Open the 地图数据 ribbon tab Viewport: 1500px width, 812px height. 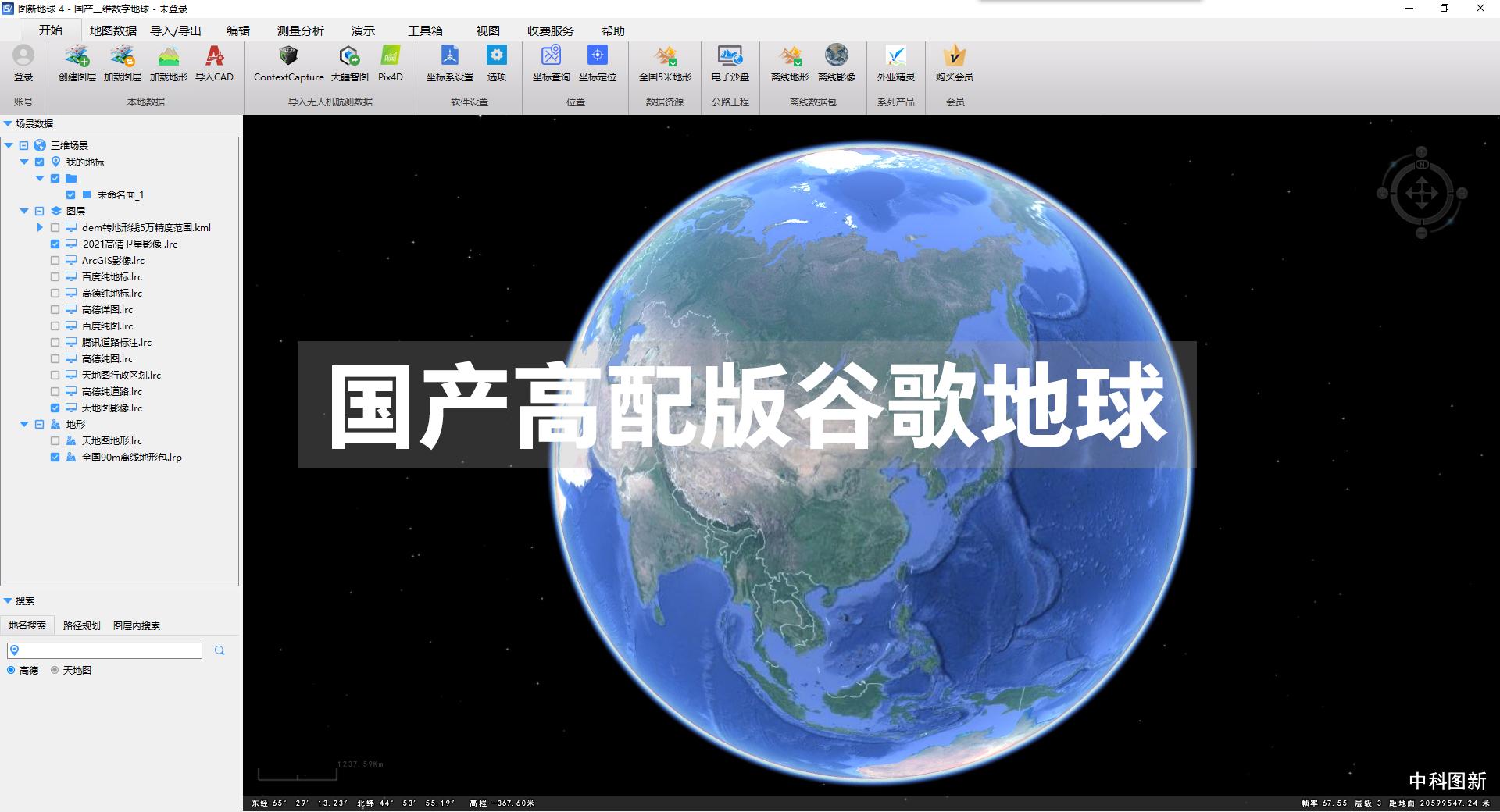click(x=113, y=30)
